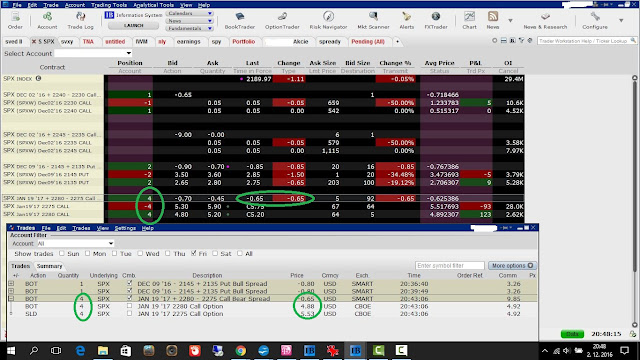Switch to Pending (All) tab
This screenshot has height=360, width=640.
(368, 41)
